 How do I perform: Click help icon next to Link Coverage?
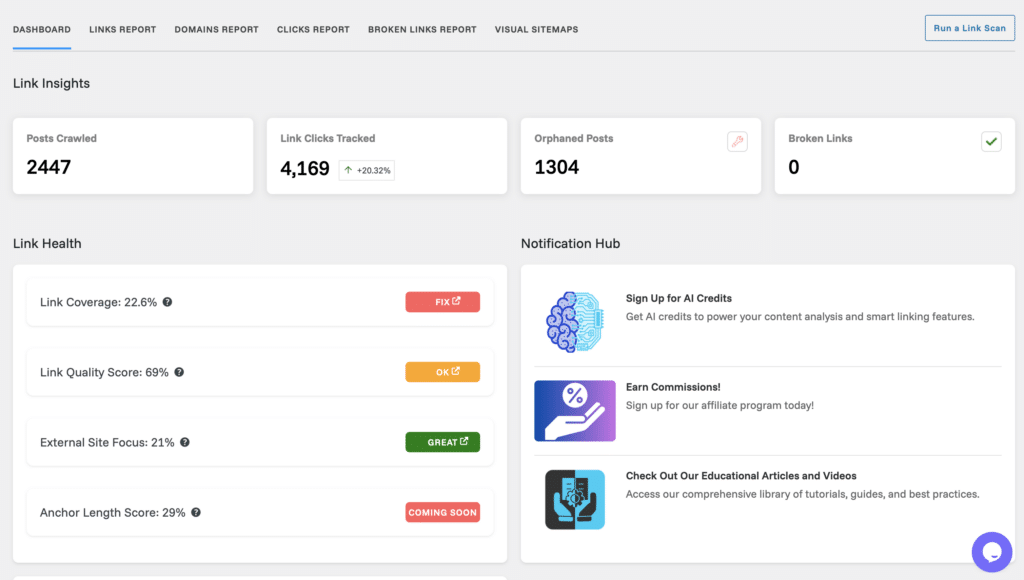point(167,302)
